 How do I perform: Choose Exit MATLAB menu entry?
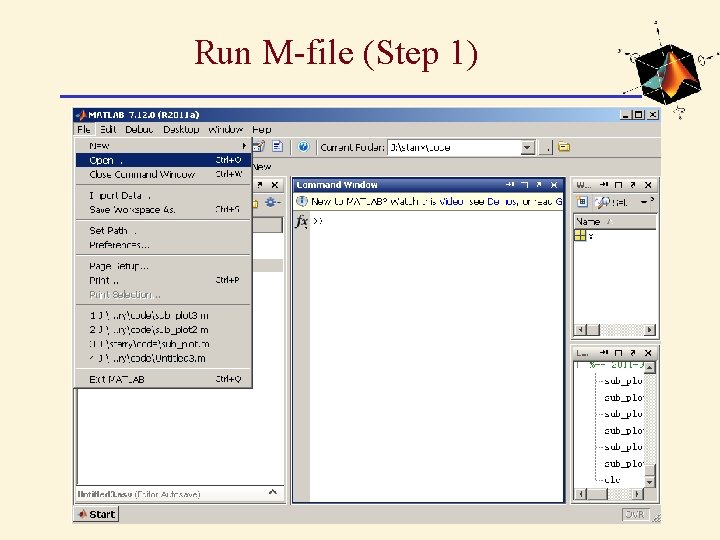(x=163, y=379)
